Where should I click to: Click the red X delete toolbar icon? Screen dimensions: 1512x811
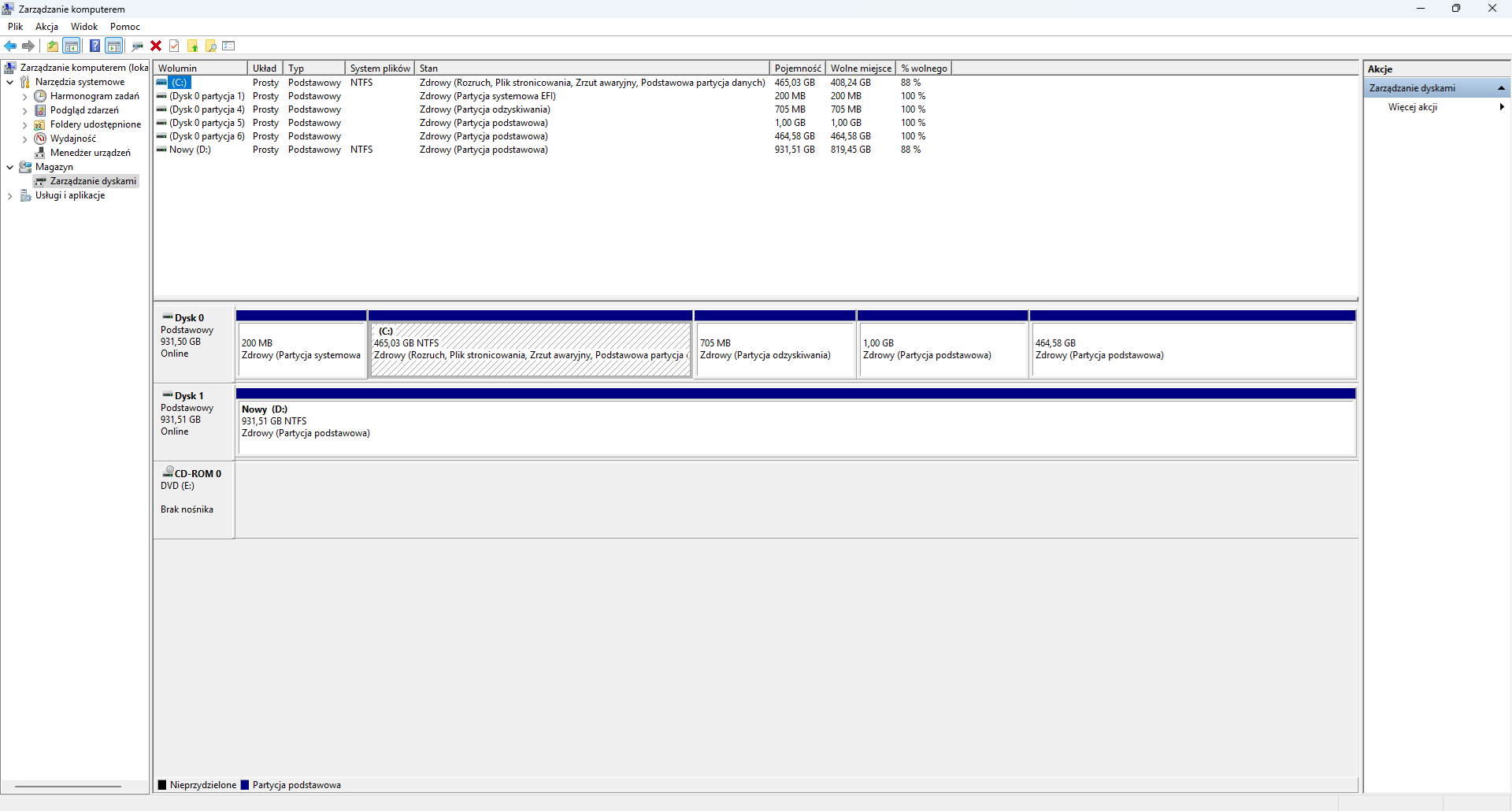pos(156,46)
